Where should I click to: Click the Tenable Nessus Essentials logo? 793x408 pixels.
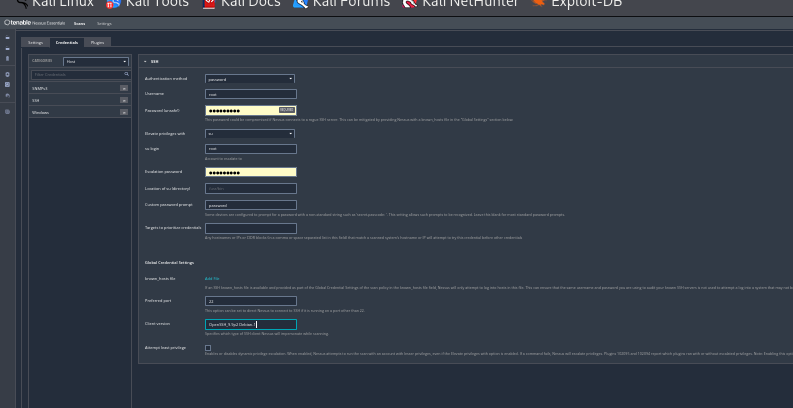click(x=34, y=23)
